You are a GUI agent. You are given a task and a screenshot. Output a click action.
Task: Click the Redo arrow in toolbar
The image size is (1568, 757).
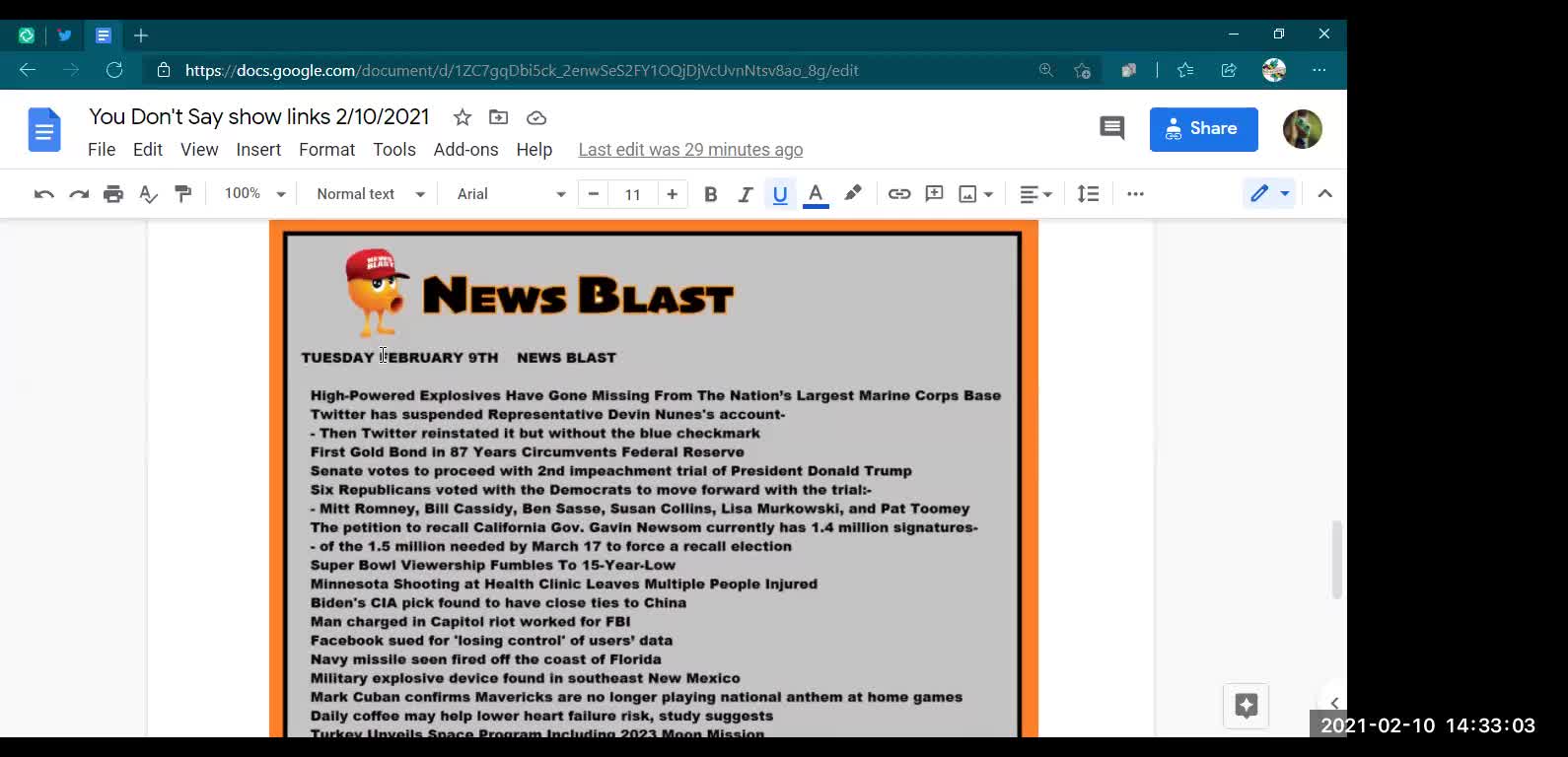[x=79, y=194]
